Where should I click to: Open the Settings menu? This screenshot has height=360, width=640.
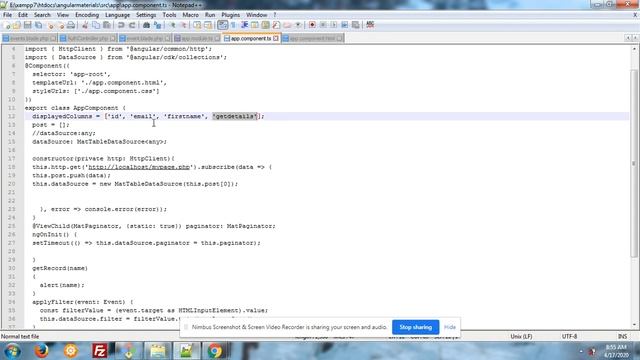146,15
